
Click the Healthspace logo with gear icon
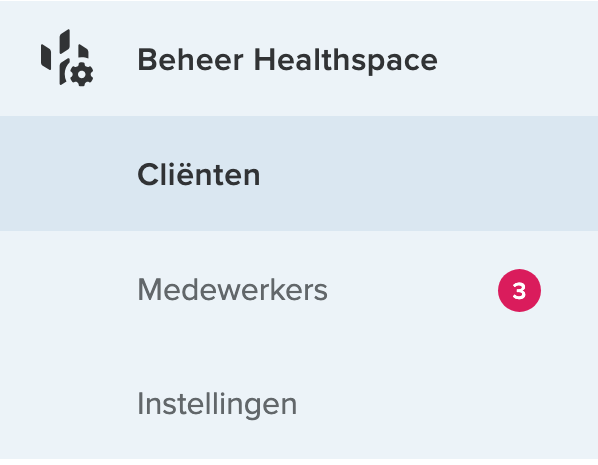tap(67, 58)
